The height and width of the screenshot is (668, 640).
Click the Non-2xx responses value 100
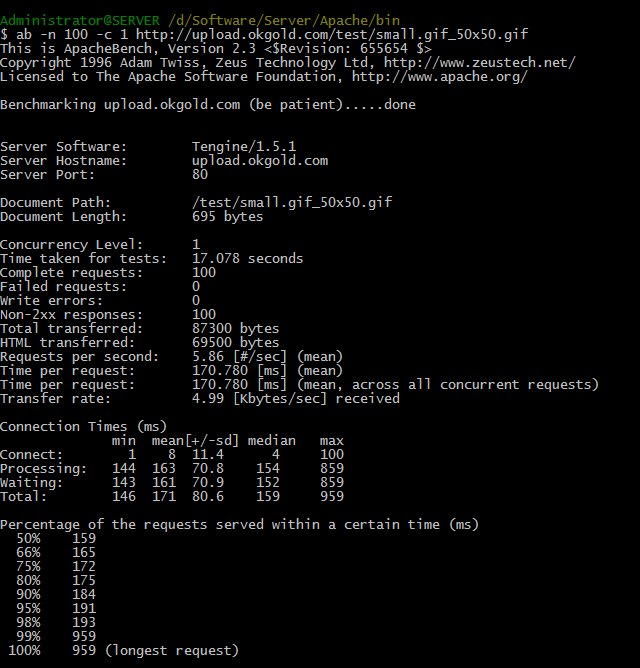point(204,315)
